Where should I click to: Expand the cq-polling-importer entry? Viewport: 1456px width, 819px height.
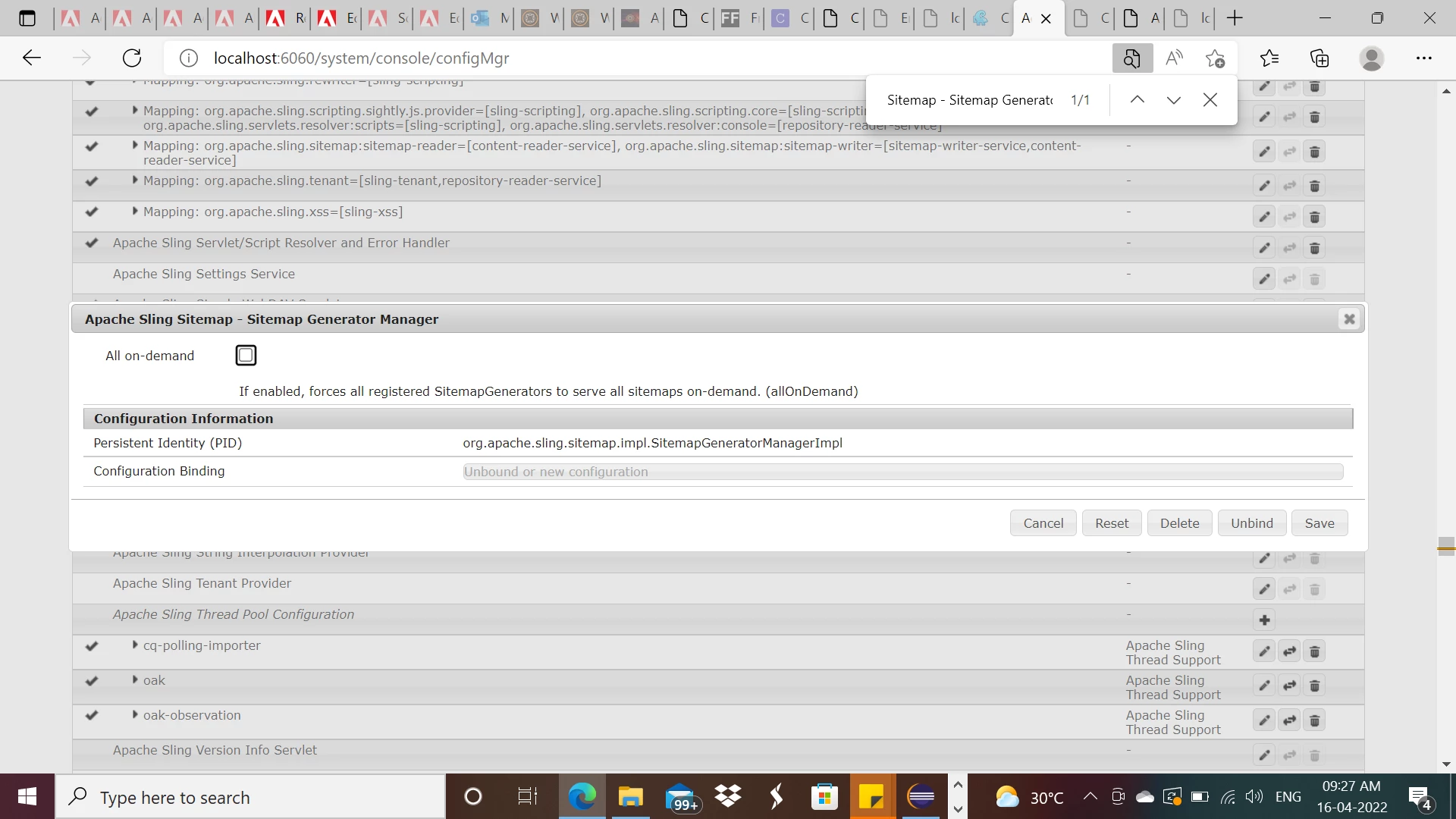pyautogui.click(x=135, y=645)
